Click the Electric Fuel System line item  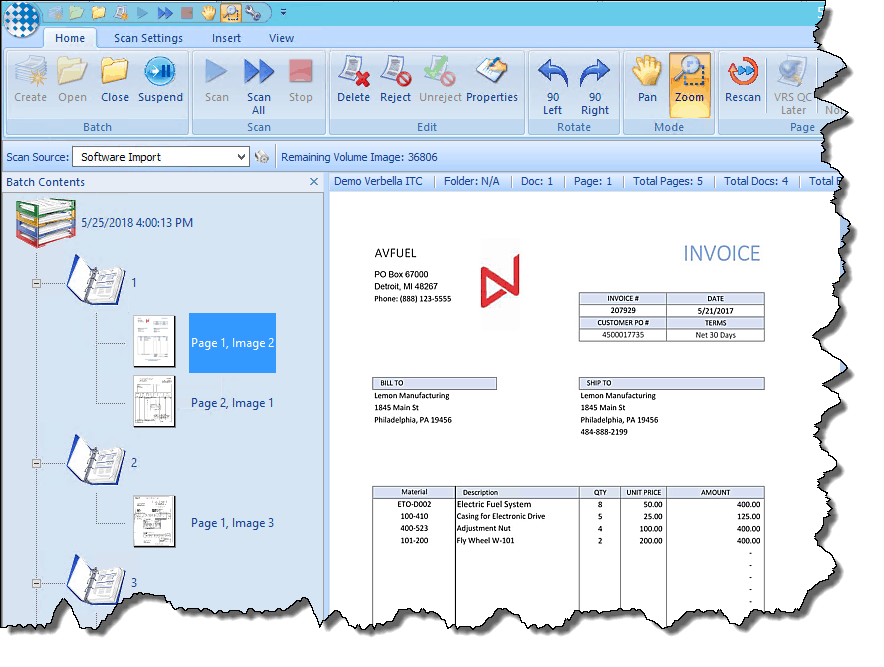click(x=494, y=504)
